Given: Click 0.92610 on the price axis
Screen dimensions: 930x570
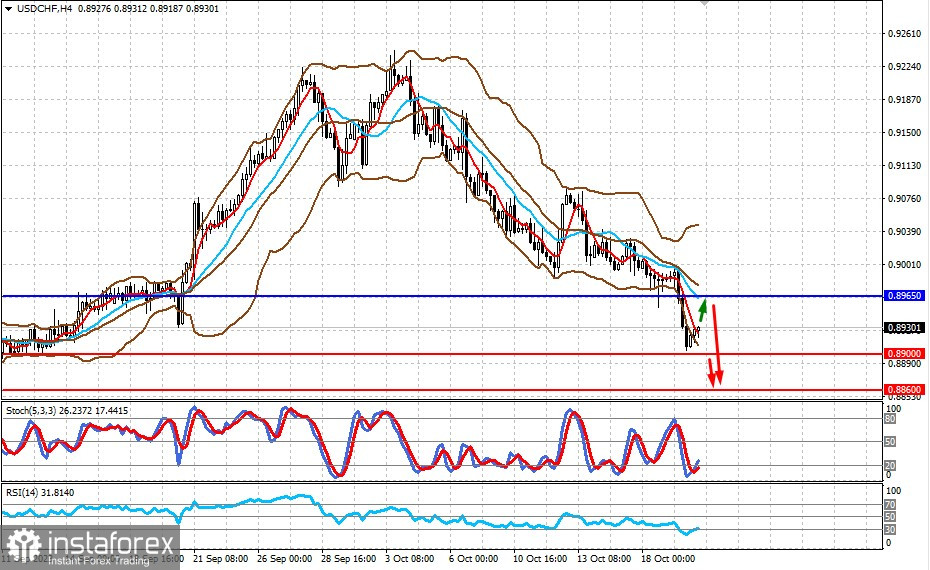Looking at the screenshot, I should [904, 34].
